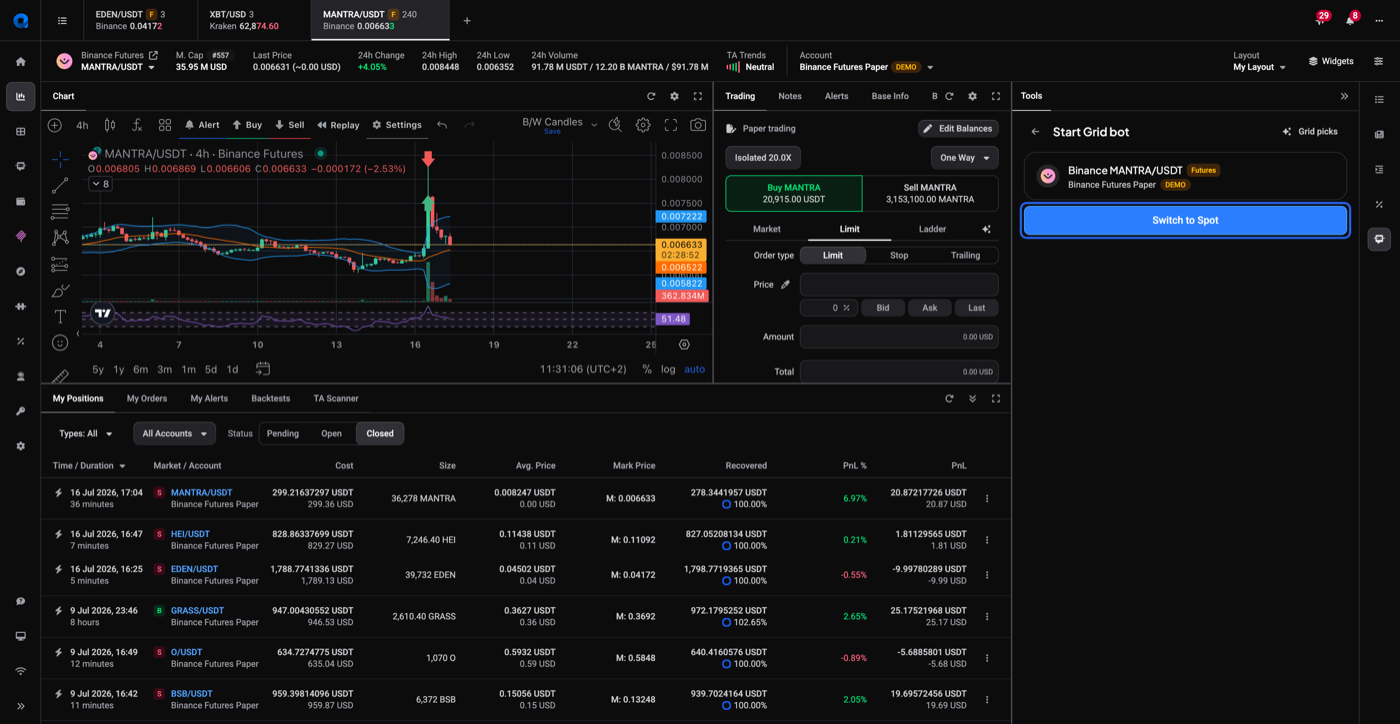The width and height of the screenshot is (1400, 724).
Task: Open the My Orders tab
Action: pyautogui.click(x=147, y=398)
